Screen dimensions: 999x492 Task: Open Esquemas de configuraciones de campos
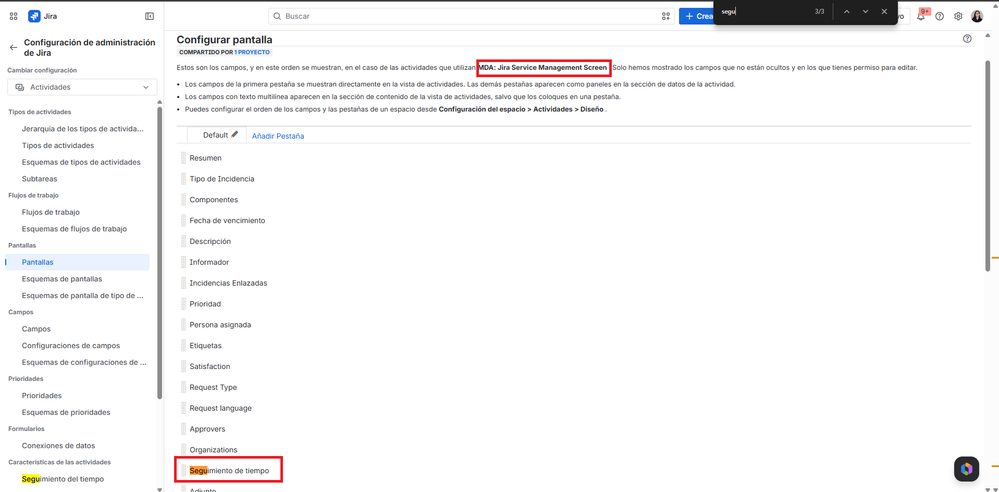pyautogui.click(x=84, y=362)
